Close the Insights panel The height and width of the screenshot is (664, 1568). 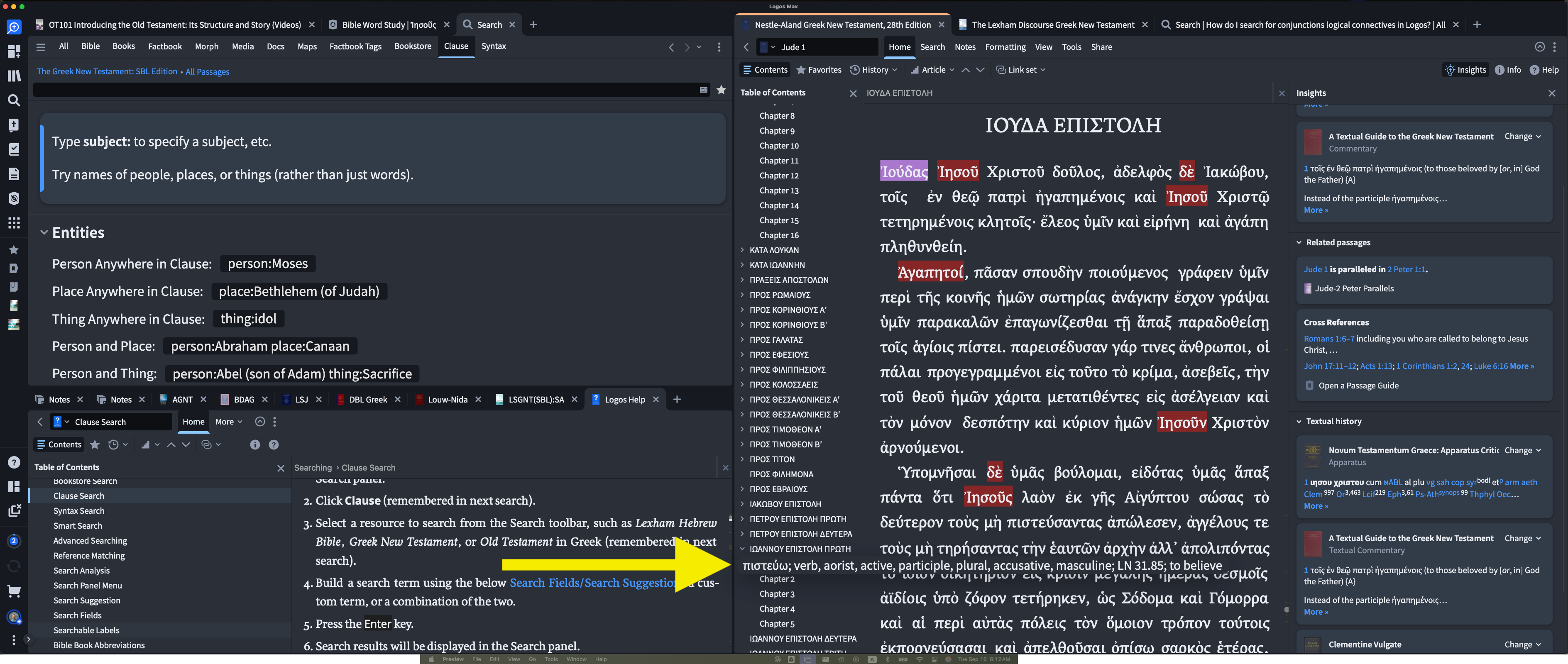pos(1551,93)
